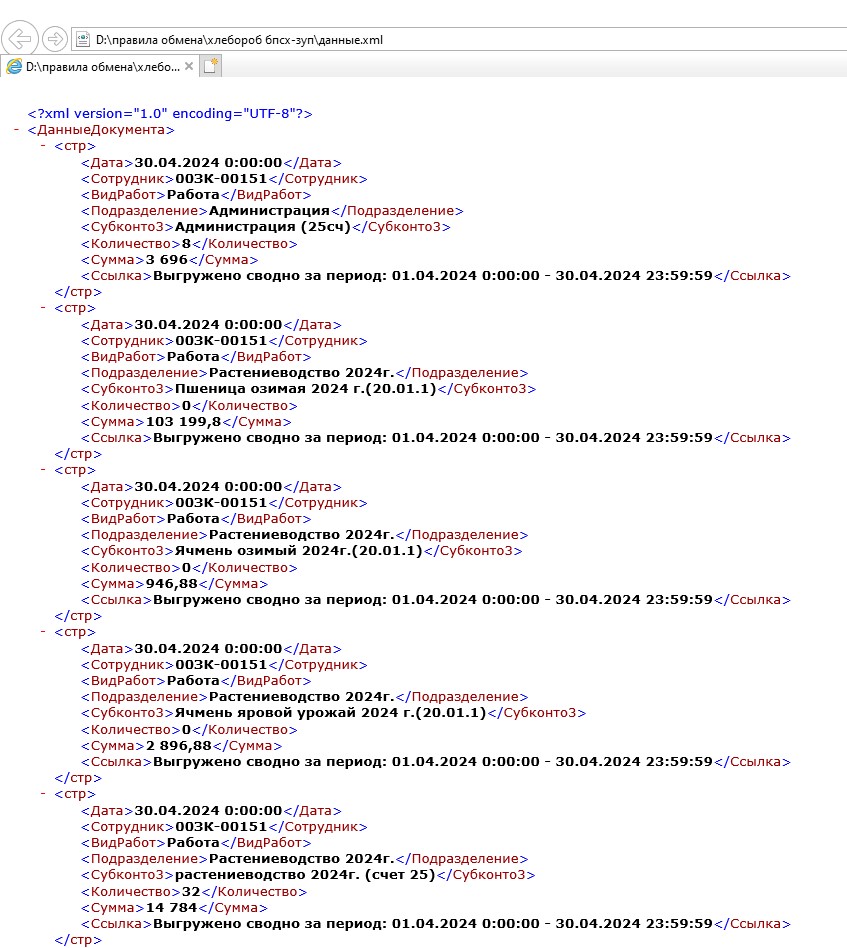The image size is (847, 948).
Task: Close the данные.xml tab
Action: pyautogui.click(x=188, y=67)
